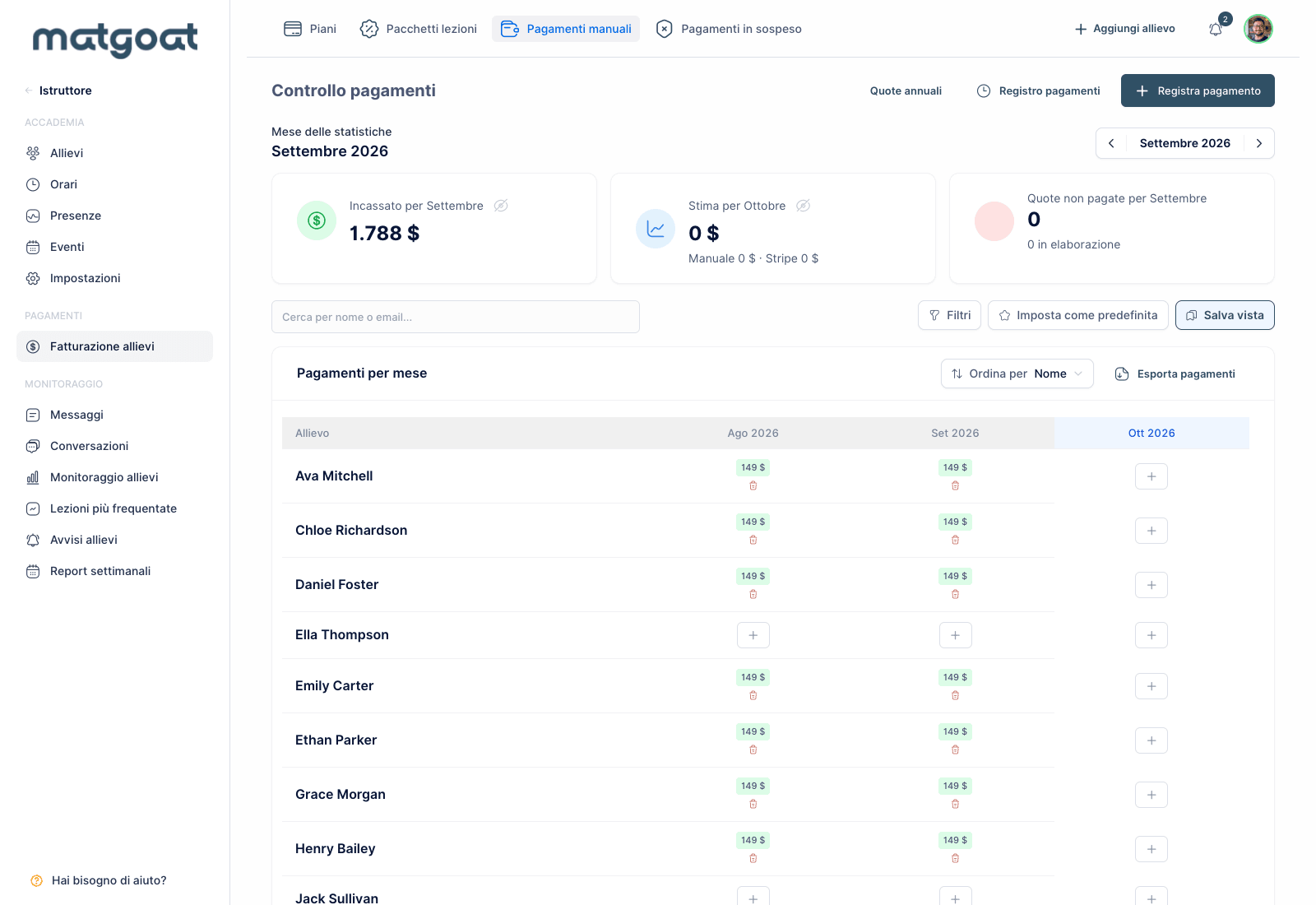Viewport: 1316px width, 905px height.
Task: Open Allievi in the sidebar
Action: [x=115, y=153]
